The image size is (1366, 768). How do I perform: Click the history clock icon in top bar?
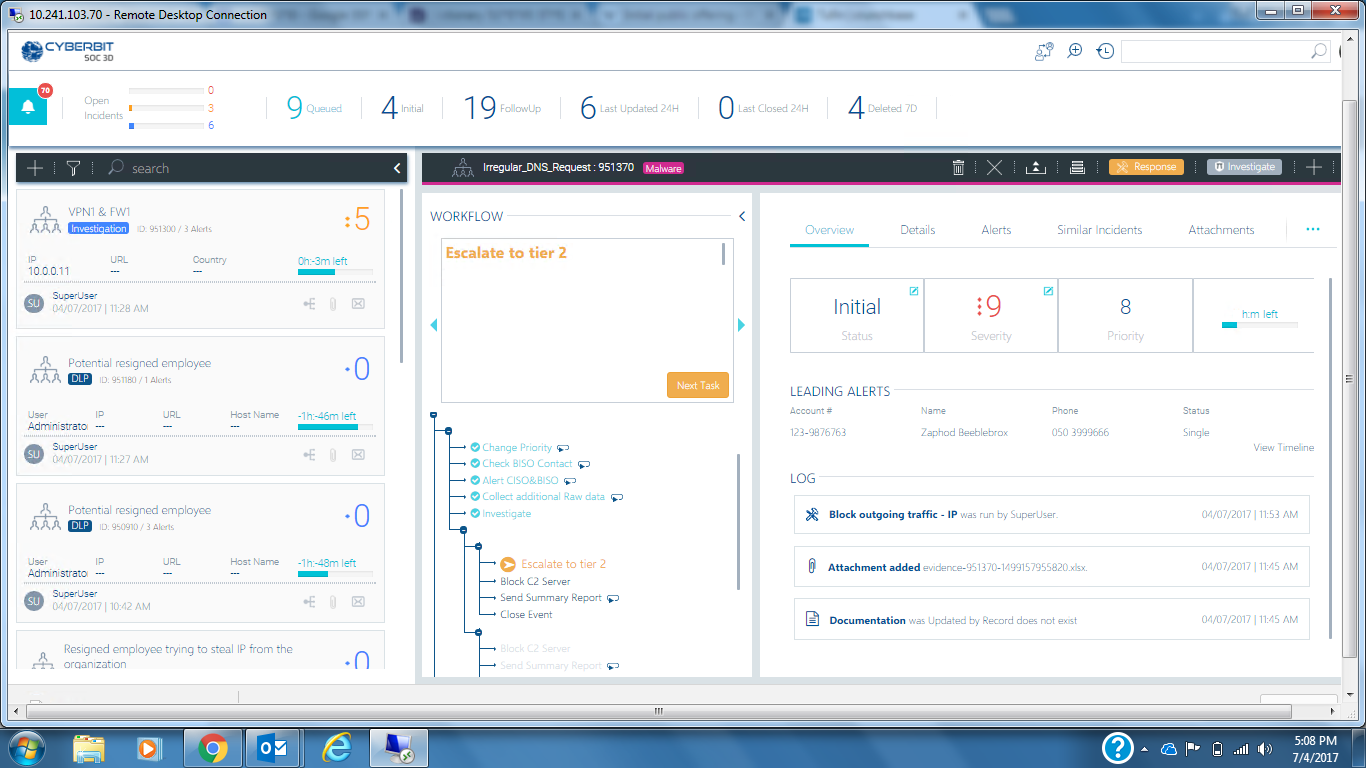point(1105,51)
